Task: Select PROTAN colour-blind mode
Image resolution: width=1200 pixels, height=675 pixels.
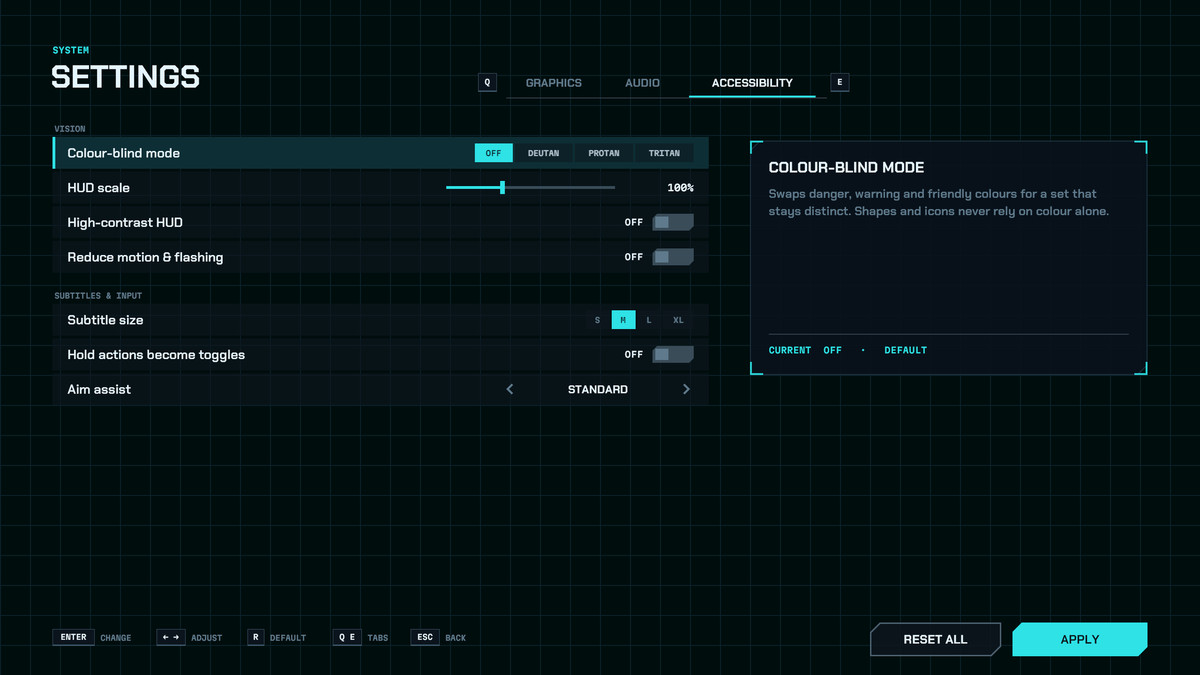Action: [x=604, y=153]
